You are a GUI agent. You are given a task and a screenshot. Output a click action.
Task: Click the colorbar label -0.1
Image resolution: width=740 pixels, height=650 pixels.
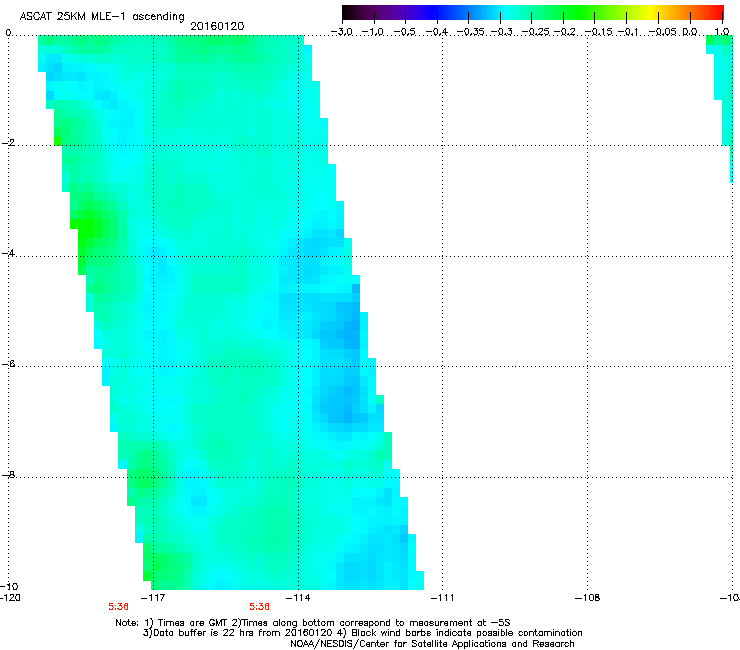tap(628, 32)
